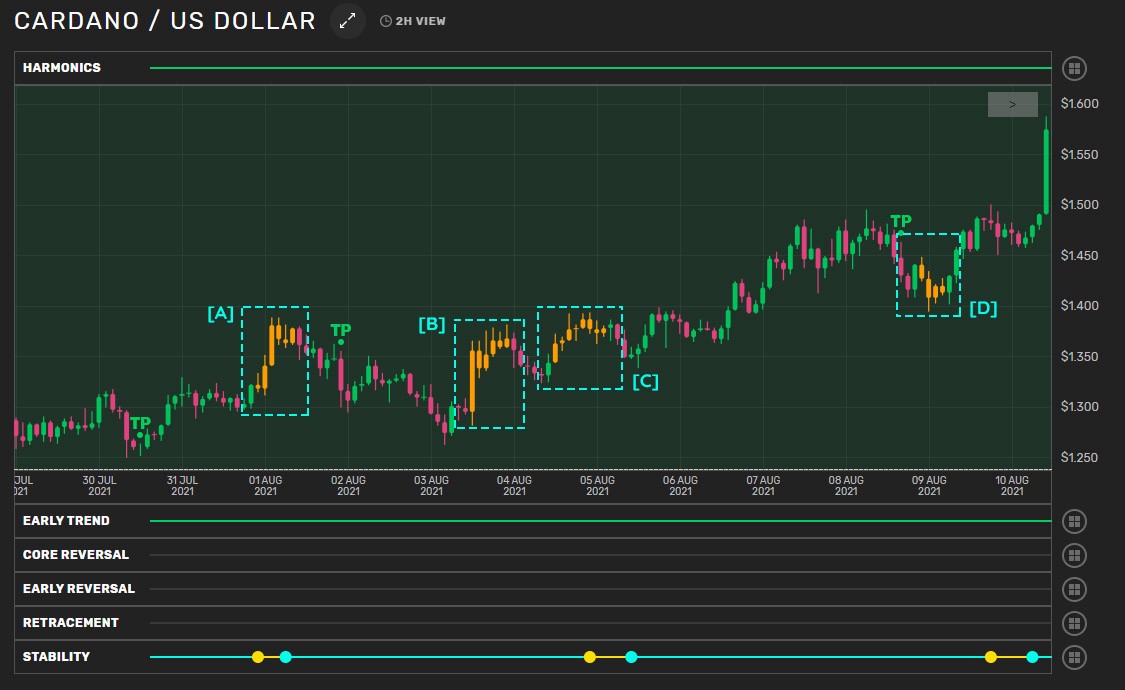Click the $1.300 price axis label
Screen dimensions: 1125x690
1080,407
